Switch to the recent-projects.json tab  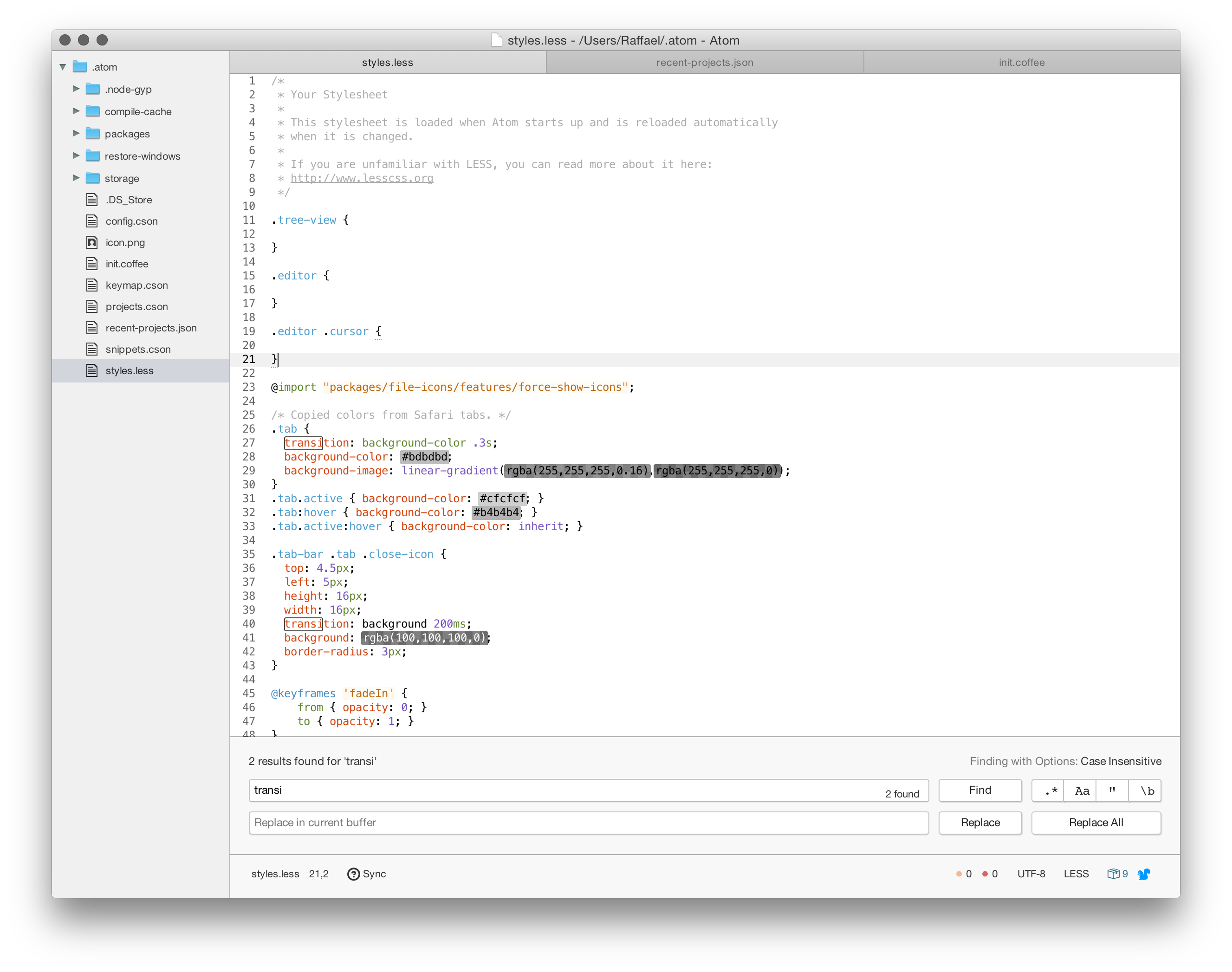point(705,63)
